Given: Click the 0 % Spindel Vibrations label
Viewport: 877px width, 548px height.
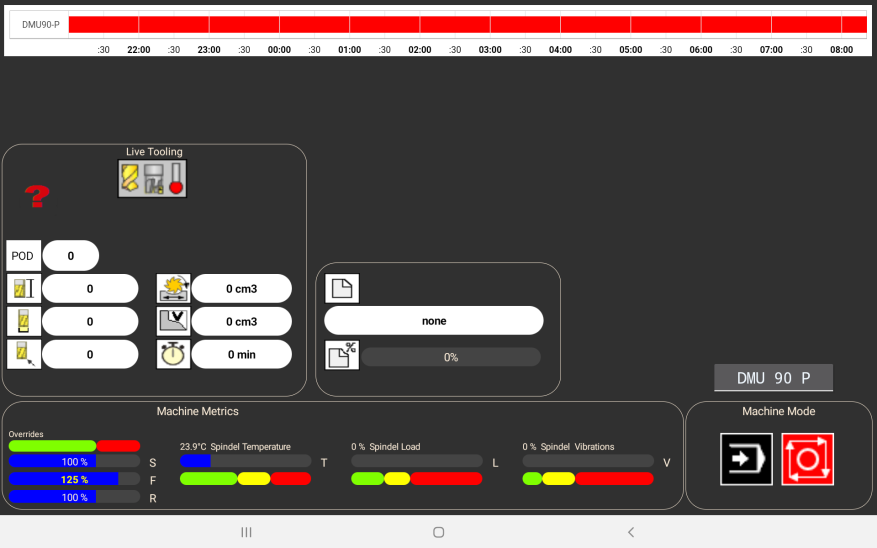Looking at the screenshot, I should (568, 447).
